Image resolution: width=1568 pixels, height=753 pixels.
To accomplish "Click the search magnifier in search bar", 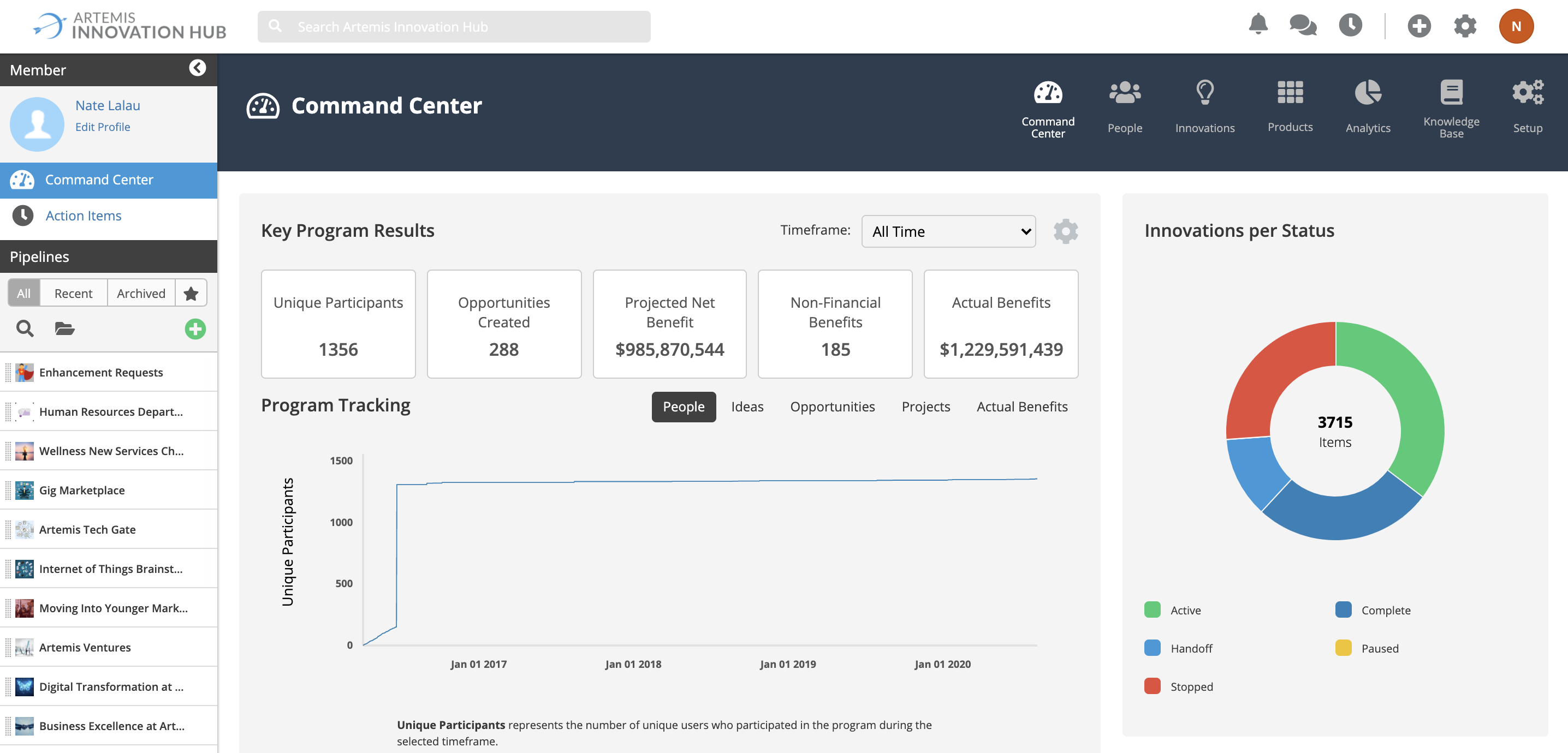I will pos(275,26).
